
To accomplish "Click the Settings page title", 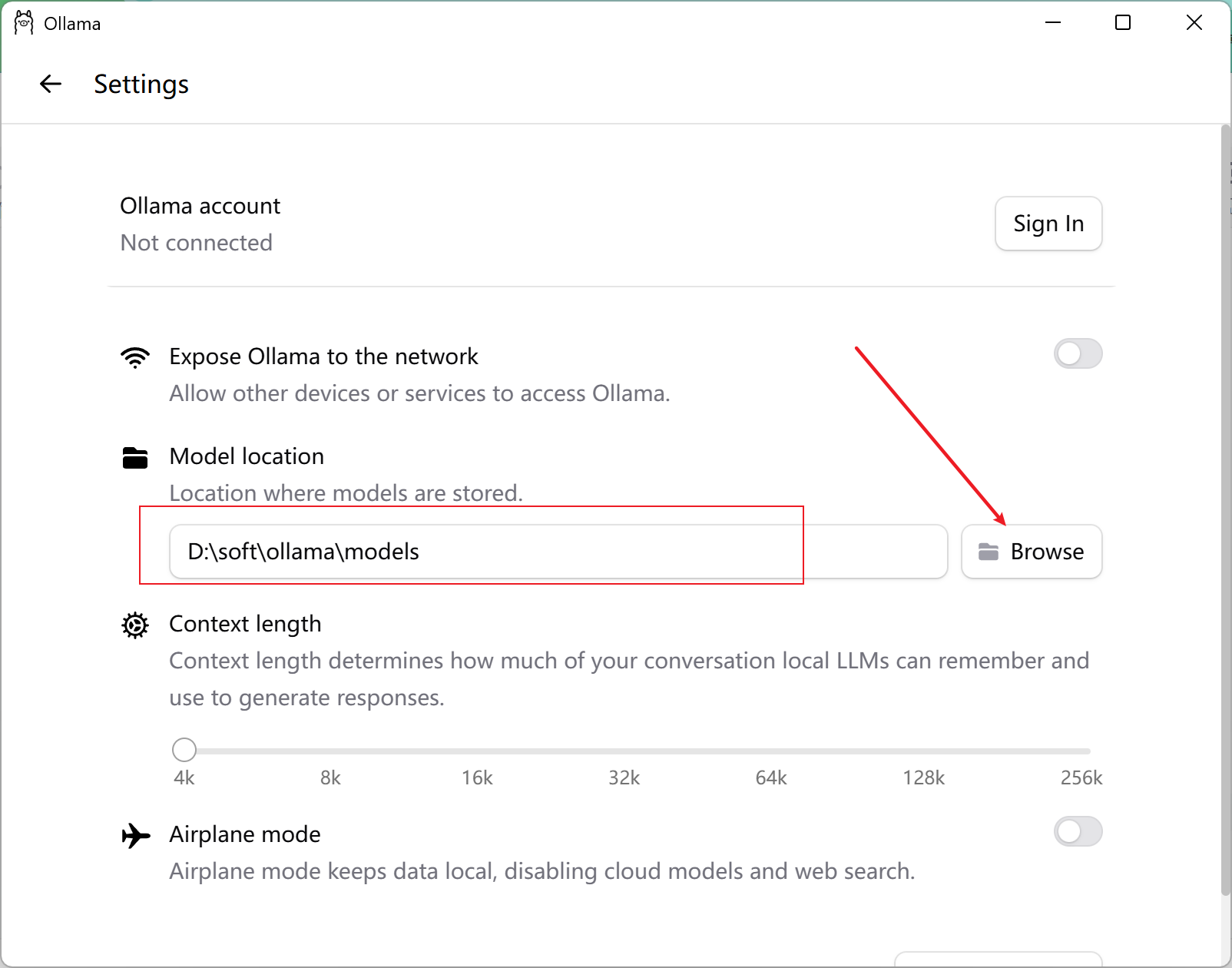I will pos(141,84).
